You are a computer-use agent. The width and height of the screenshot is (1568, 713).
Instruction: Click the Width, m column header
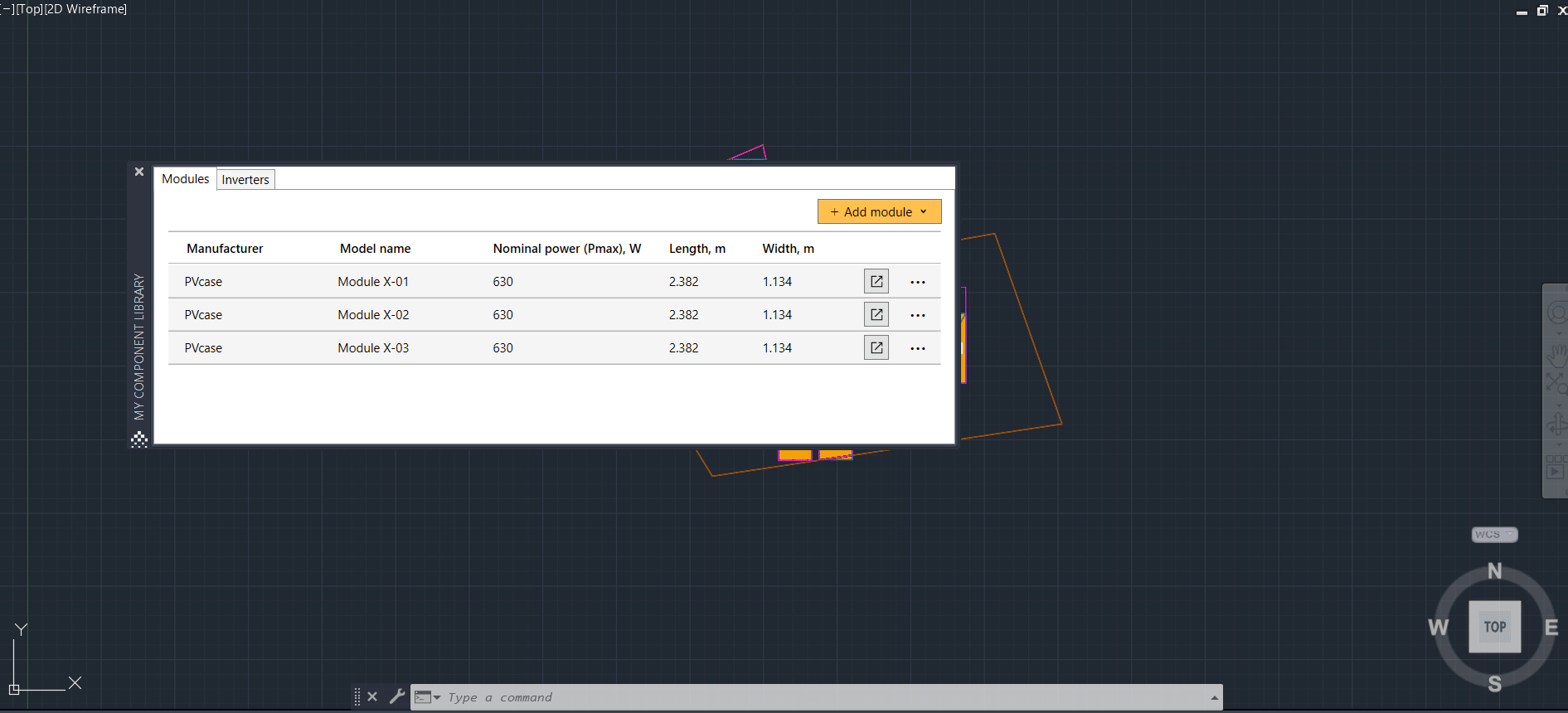click(x=789, y=248)
